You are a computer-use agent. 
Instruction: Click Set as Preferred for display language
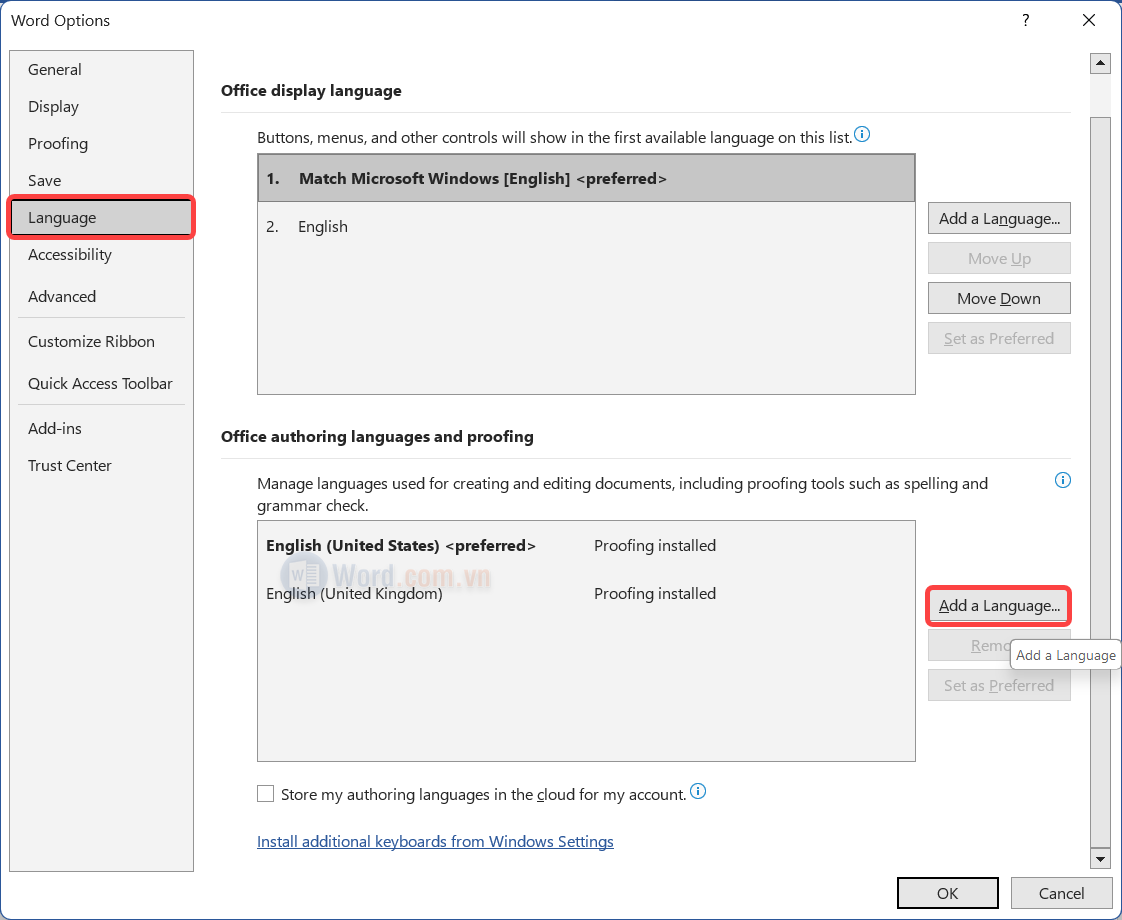coord(999,338)
